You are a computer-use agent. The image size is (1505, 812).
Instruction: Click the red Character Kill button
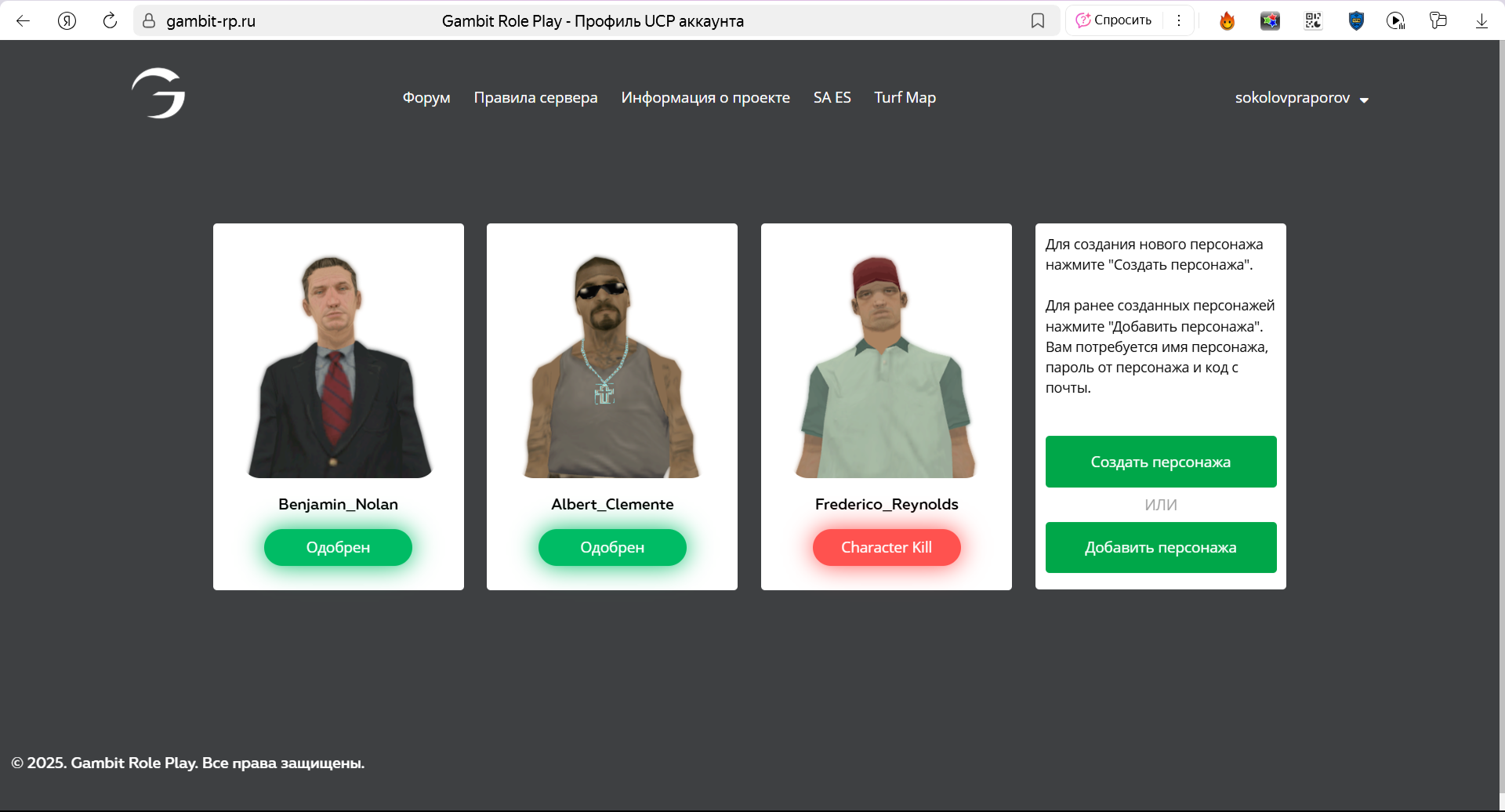click(887, 547)
